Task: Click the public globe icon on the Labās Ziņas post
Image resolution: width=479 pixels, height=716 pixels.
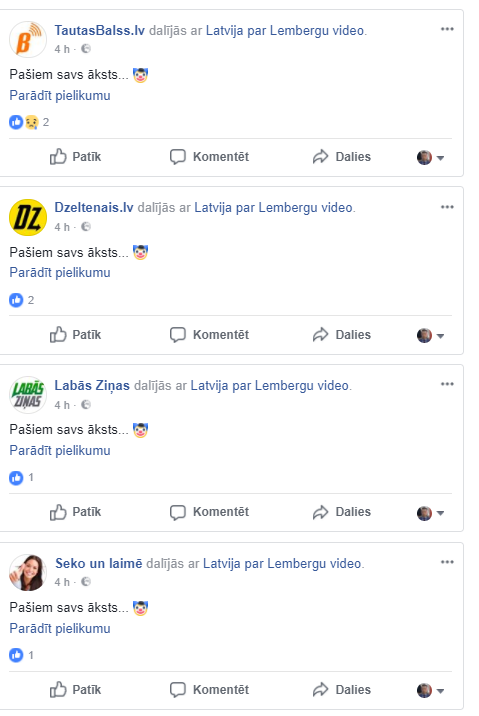Action: 86,405
